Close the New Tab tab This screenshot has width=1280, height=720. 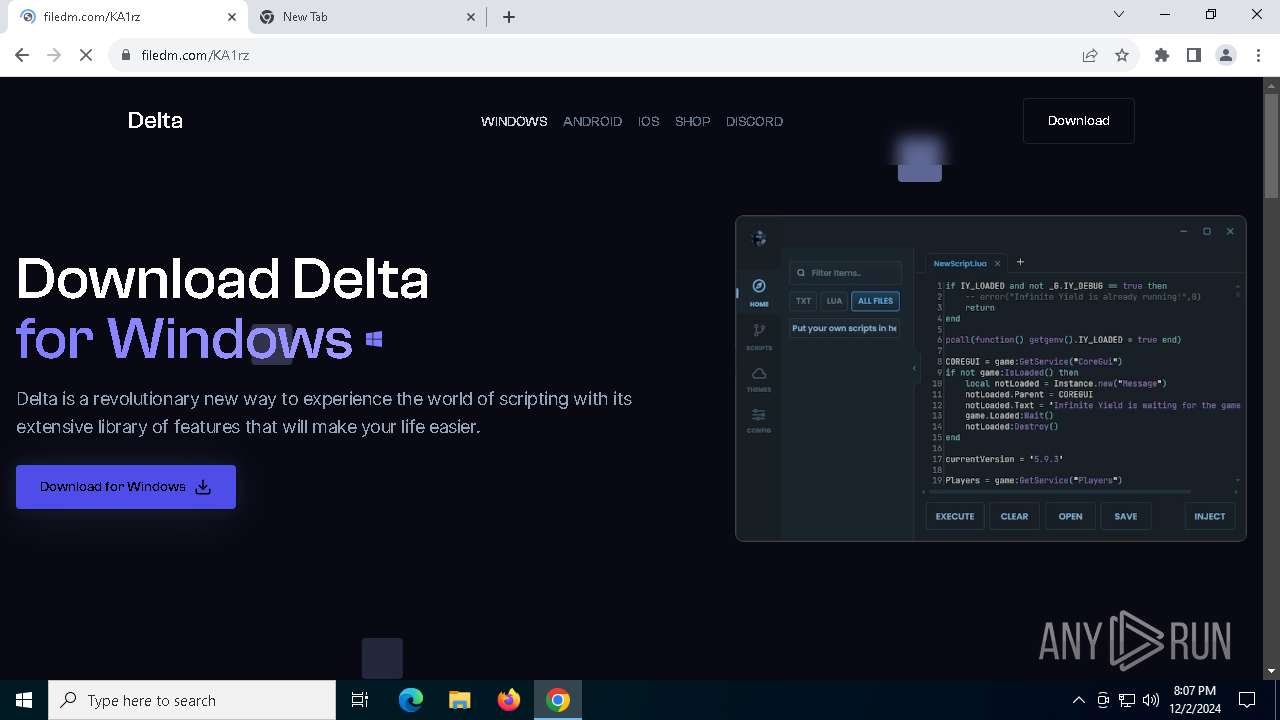[471, 17]
